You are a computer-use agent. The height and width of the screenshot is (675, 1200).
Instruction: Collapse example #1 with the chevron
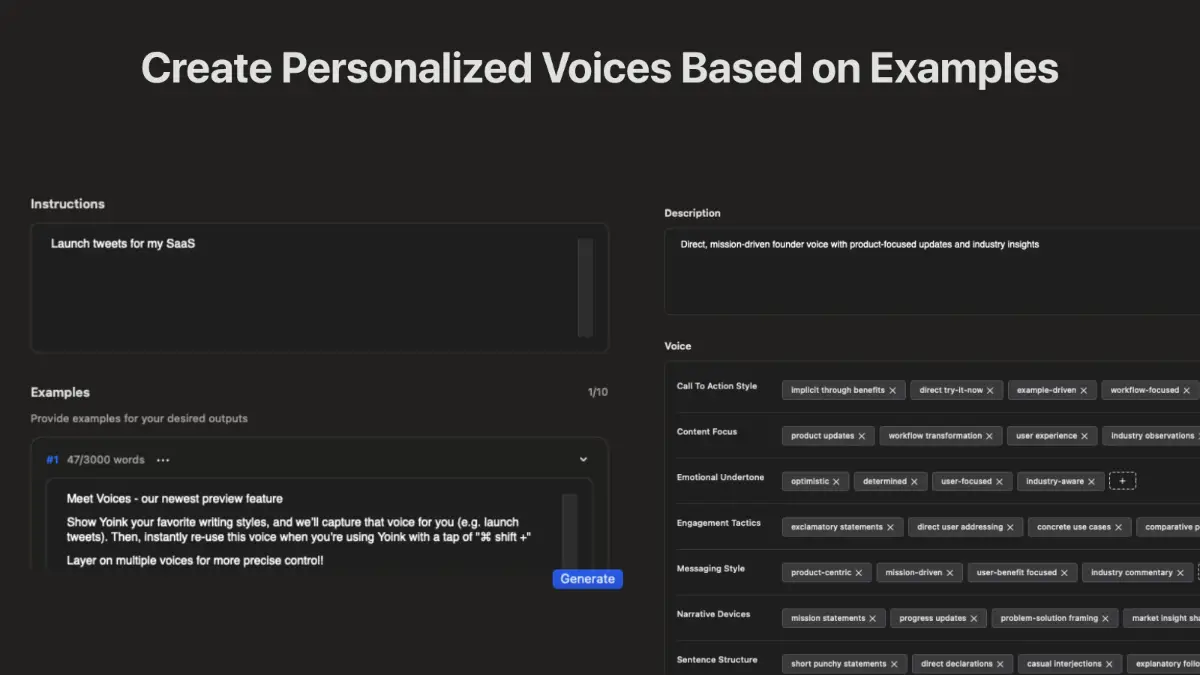pos(583,460)
